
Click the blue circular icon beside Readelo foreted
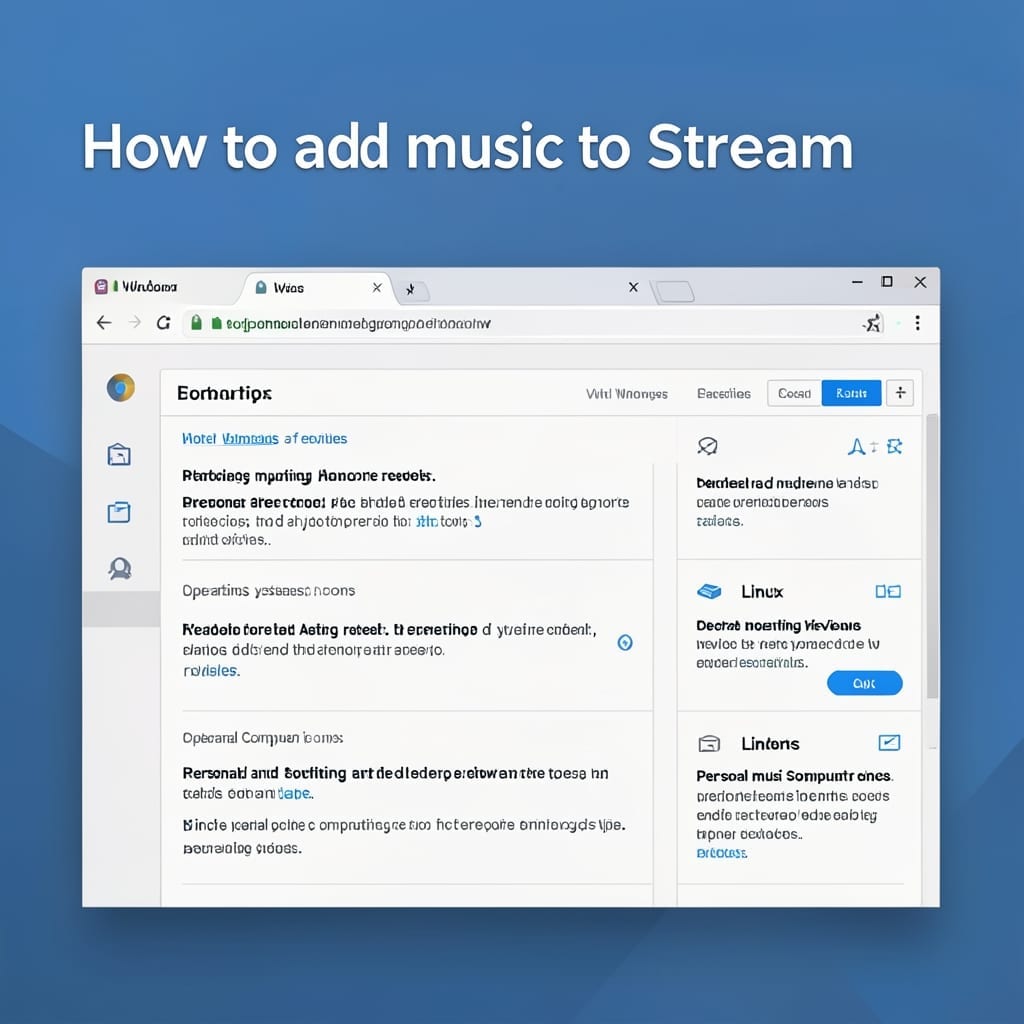625,643
